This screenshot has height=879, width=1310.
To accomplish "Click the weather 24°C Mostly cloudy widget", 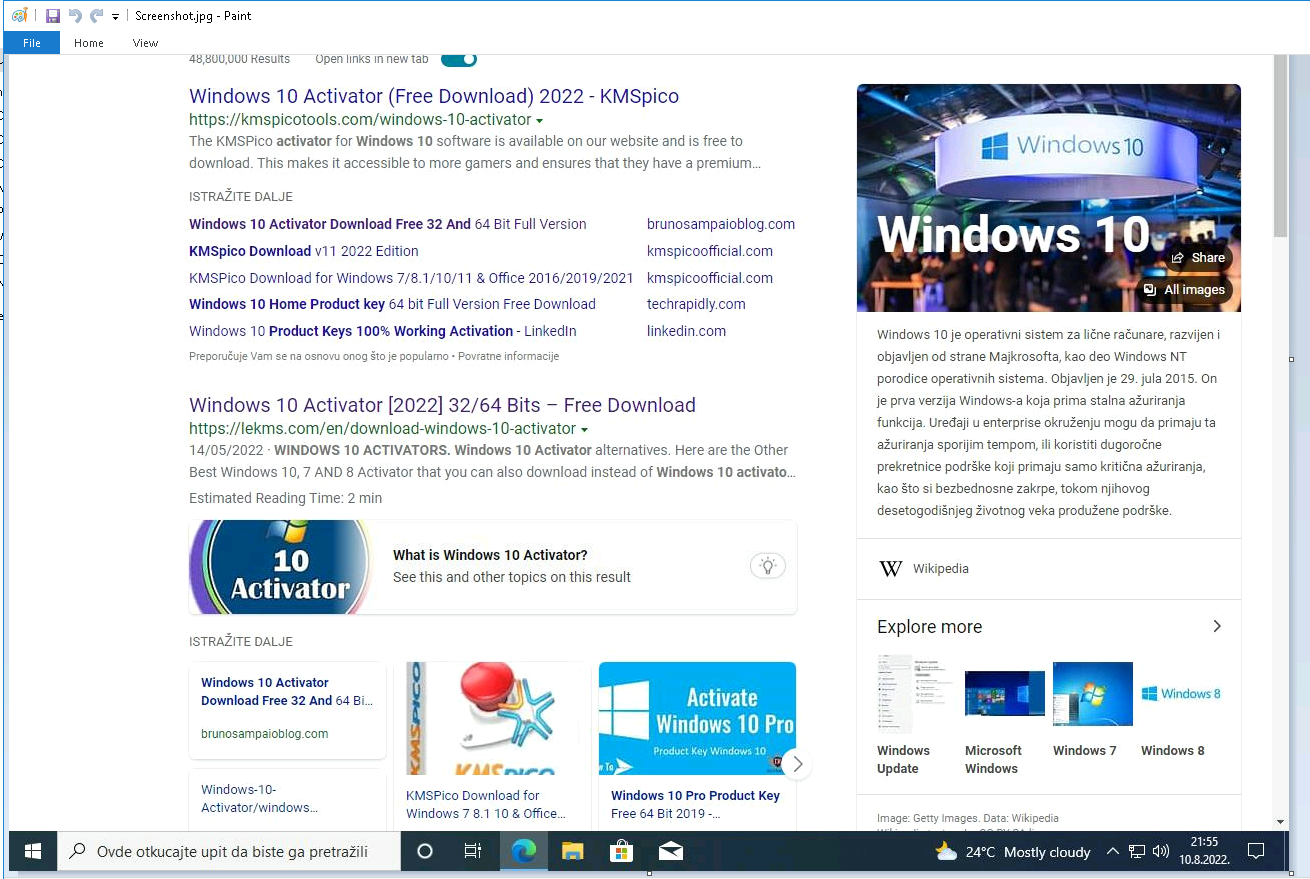I will coord(1012,852).
